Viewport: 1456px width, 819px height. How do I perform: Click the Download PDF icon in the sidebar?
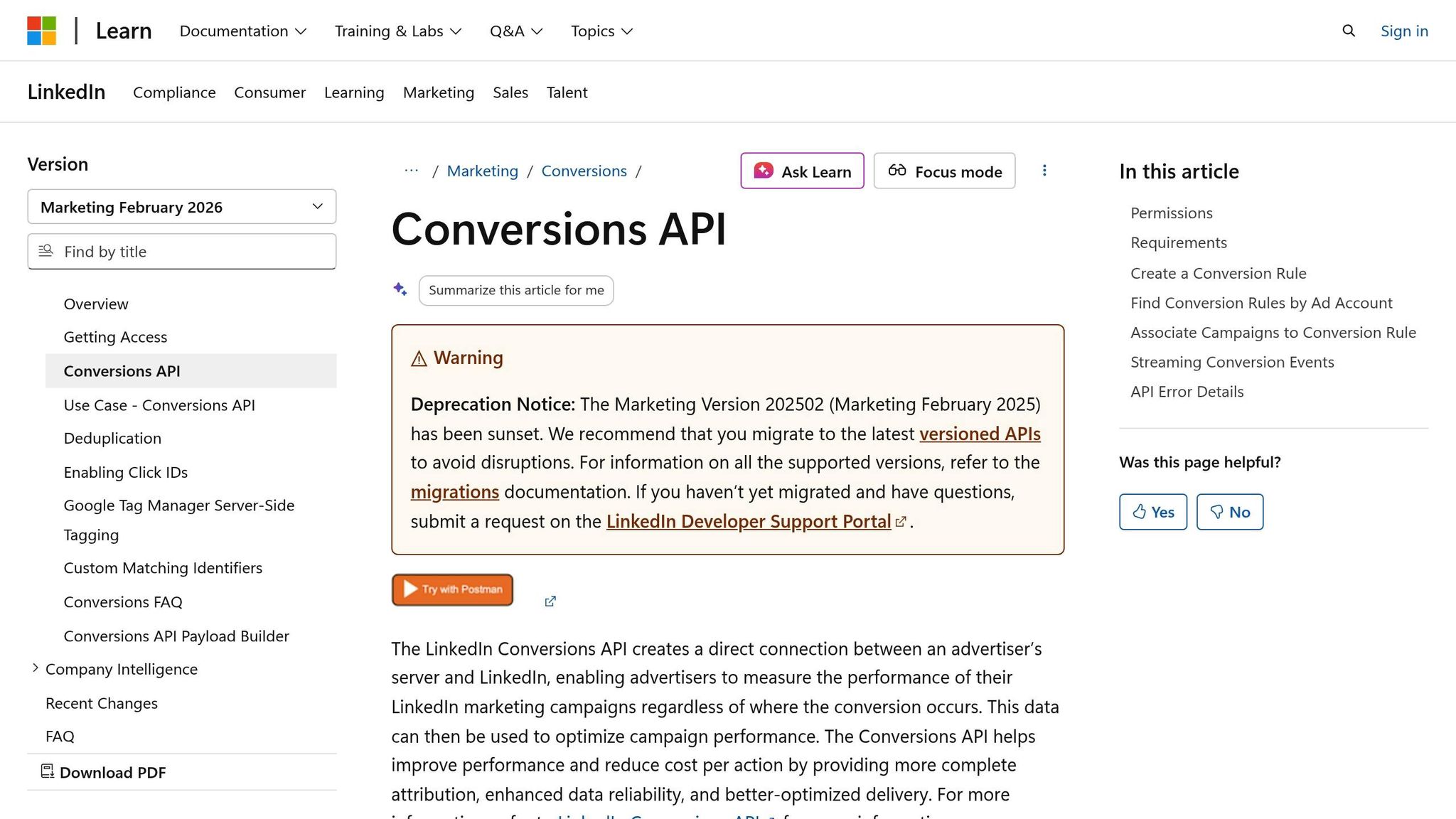[47, 772]
